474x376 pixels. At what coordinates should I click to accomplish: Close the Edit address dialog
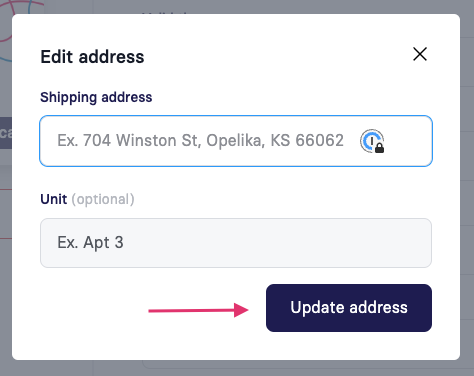pyautogui.click(x=420, y=54)
